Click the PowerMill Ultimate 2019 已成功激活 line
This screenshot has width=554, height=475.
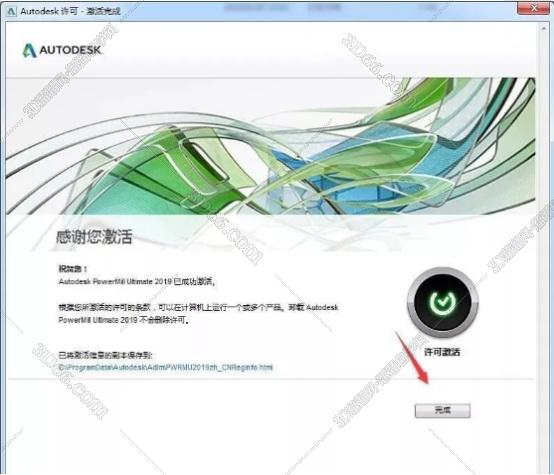(137, 282)
